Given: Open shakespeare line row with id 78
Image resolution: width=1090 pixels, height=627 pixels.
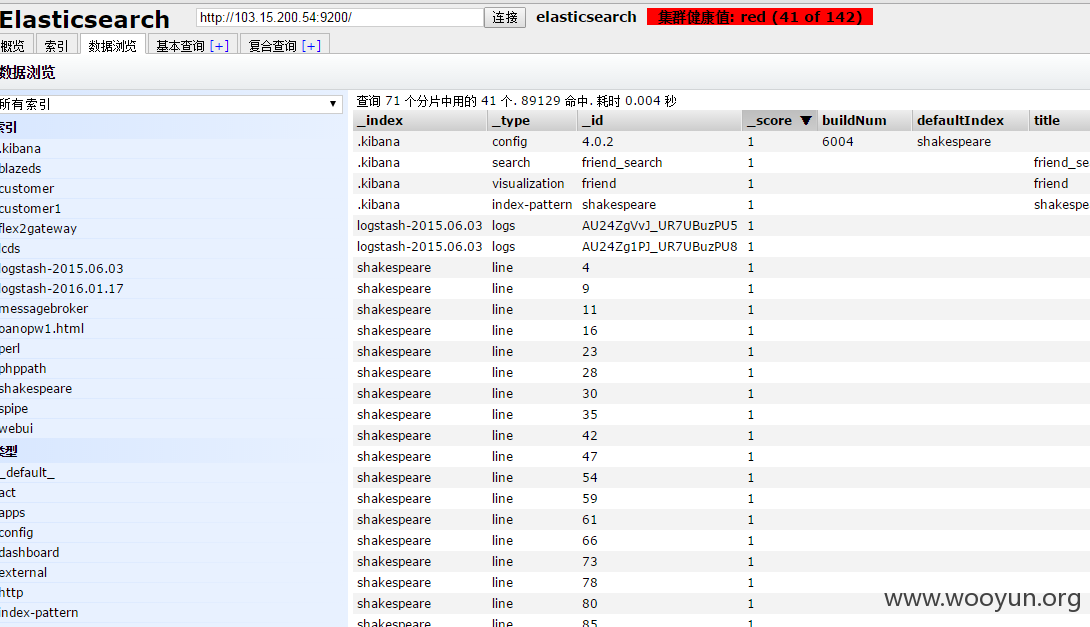Looking at the screenshot, I should tap(722, 583).
